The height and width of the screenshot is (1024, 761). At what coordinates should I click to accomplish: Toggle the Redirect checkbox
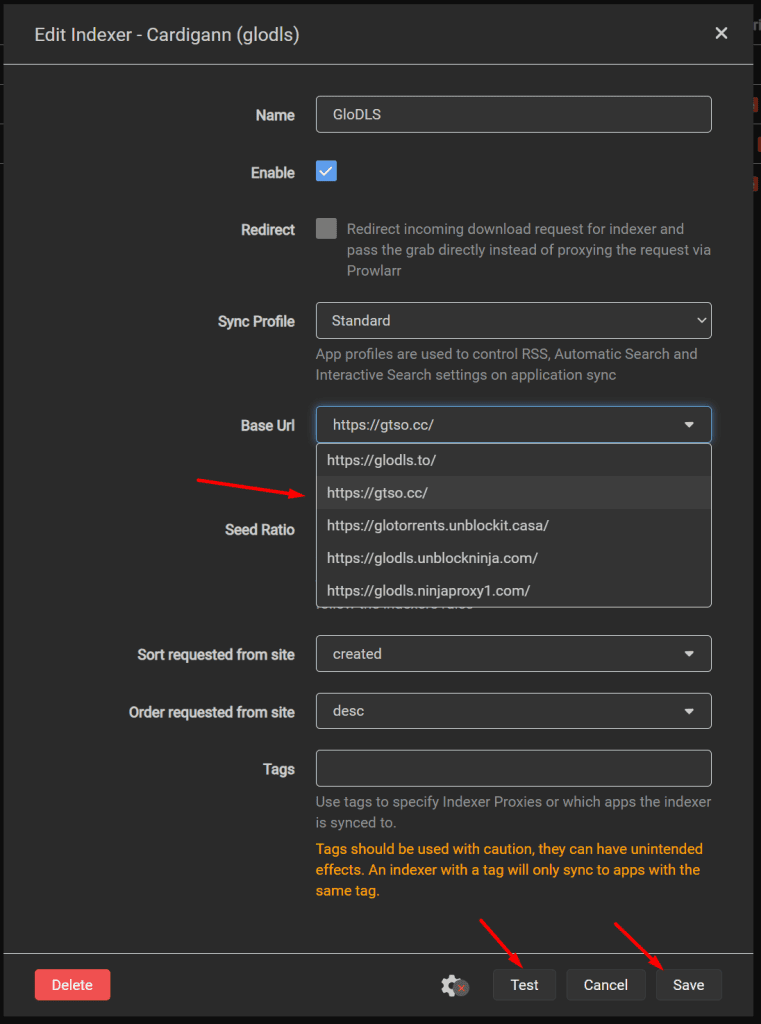[326, 228]
